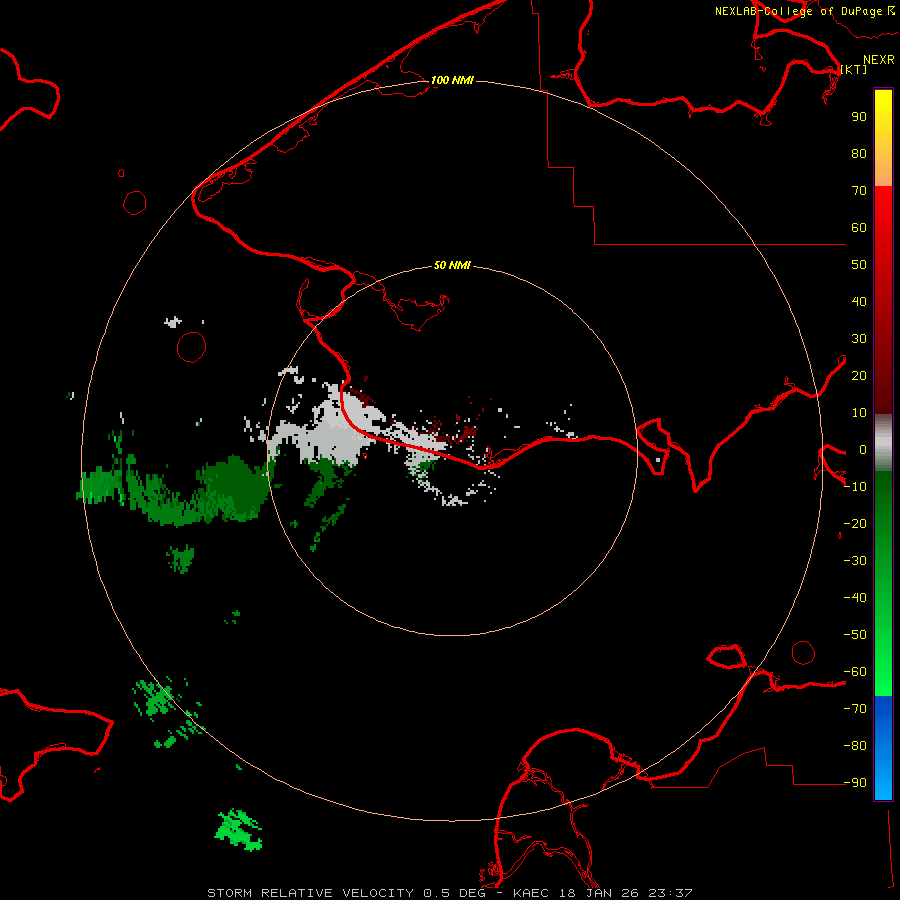Screen dimensions: 900x900
Task: Click the 50 value on the color scale
Action: [x=859, y=265]
